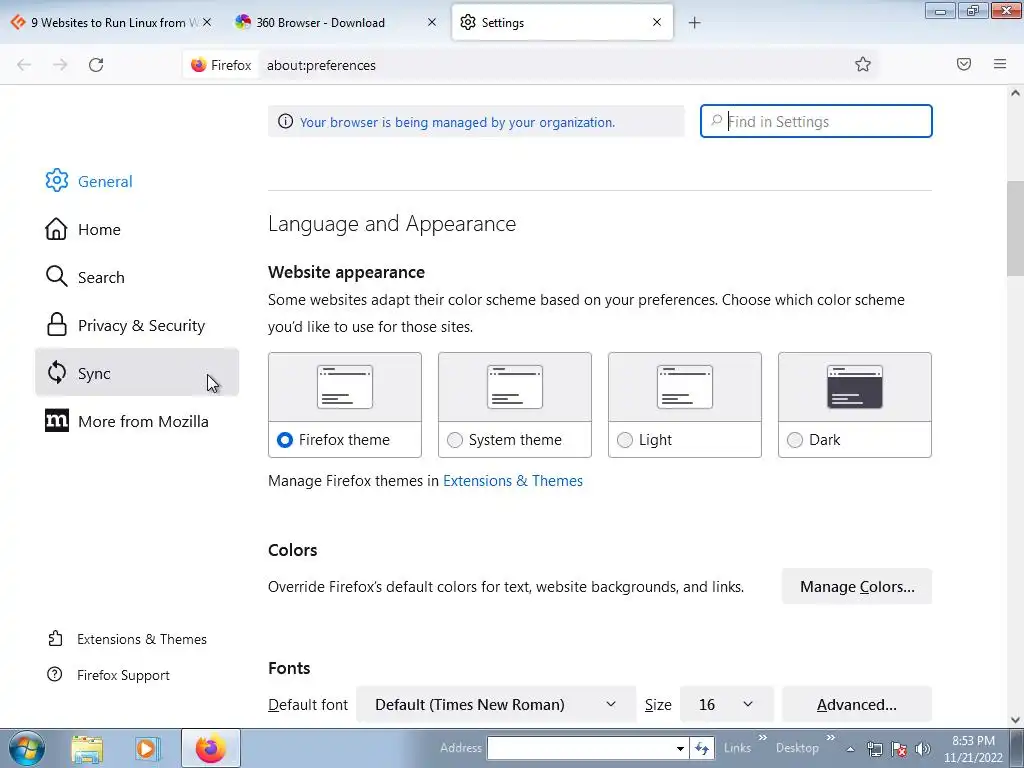Click the Extensions & Themes puzzle icon
The image size is (1024, 768).
[56, 639]
